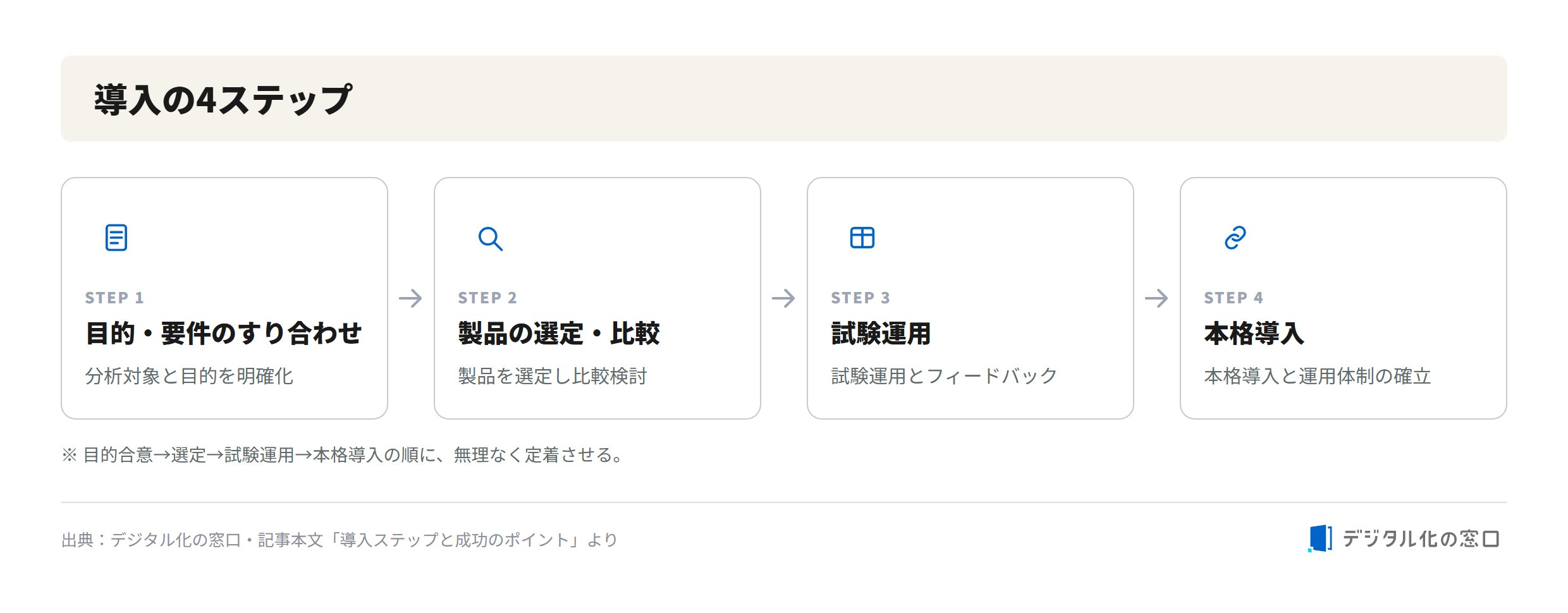Viewport: 1568px width, 613px height.
Task: Click the 目的・要件のすり合わせ heading
Action: coord(224,333)
